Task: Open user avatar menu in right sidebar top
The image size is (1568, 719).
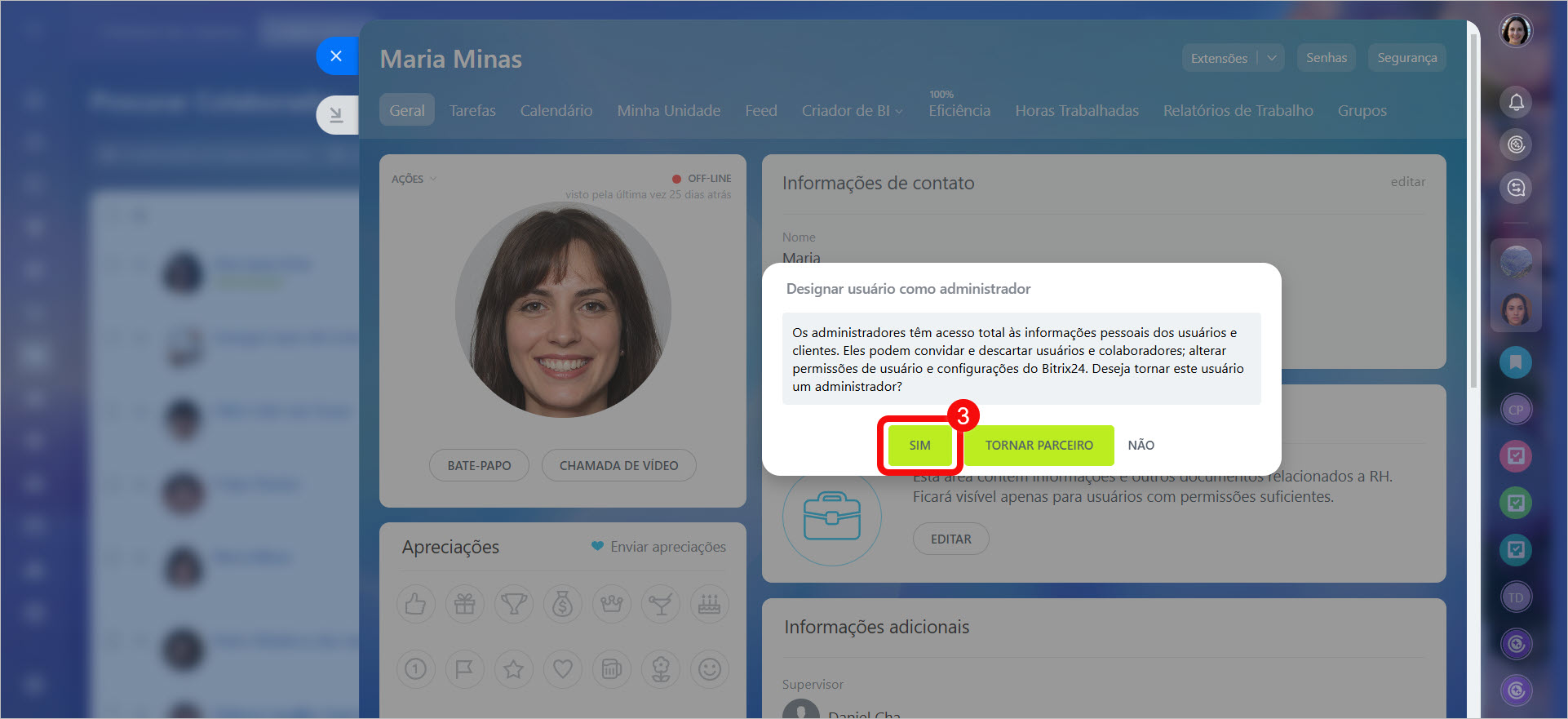Action: [x=1516, y=31]
